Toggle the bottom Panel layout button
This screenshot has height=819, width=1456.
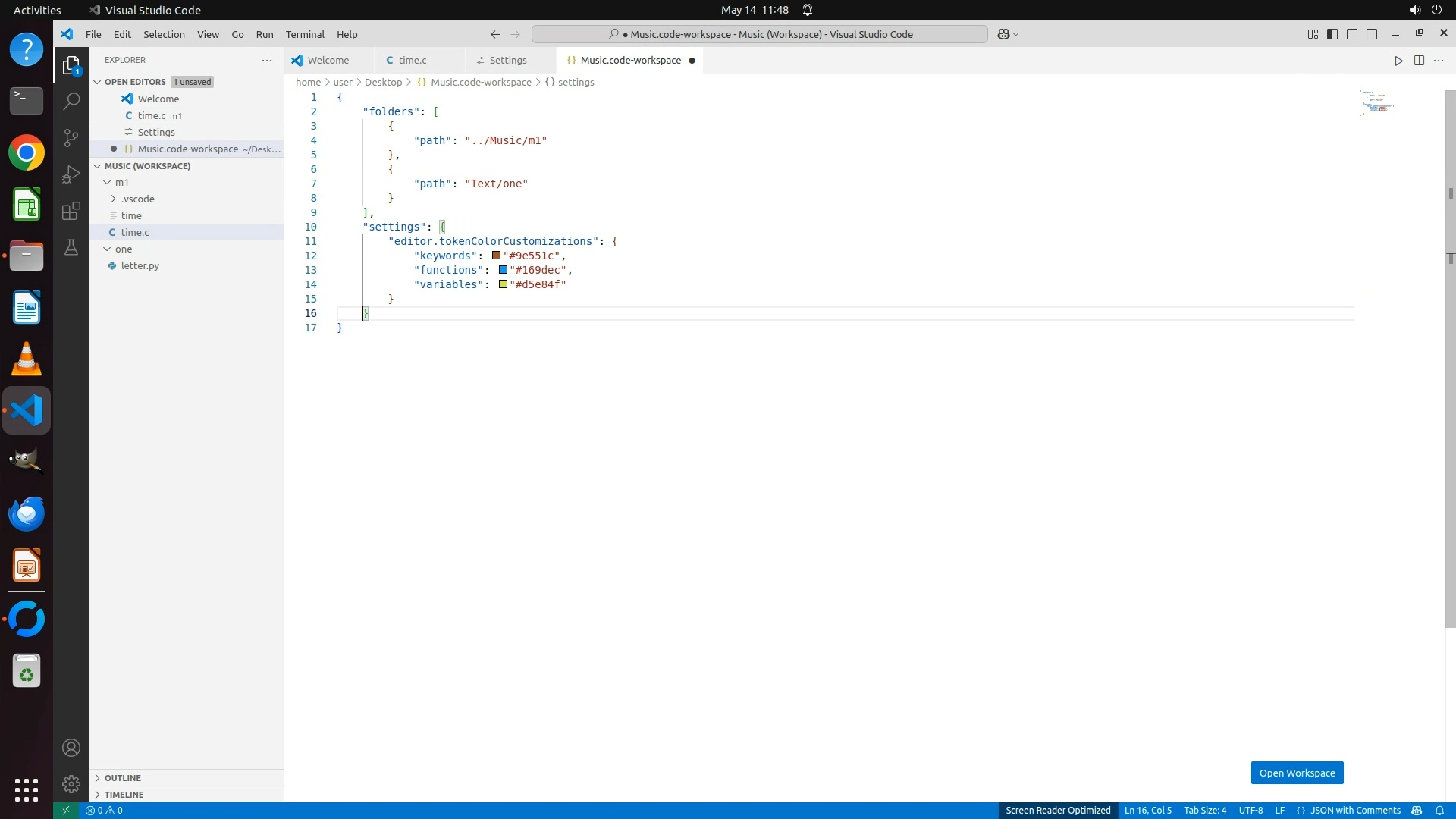click(x=1352, y=34)
